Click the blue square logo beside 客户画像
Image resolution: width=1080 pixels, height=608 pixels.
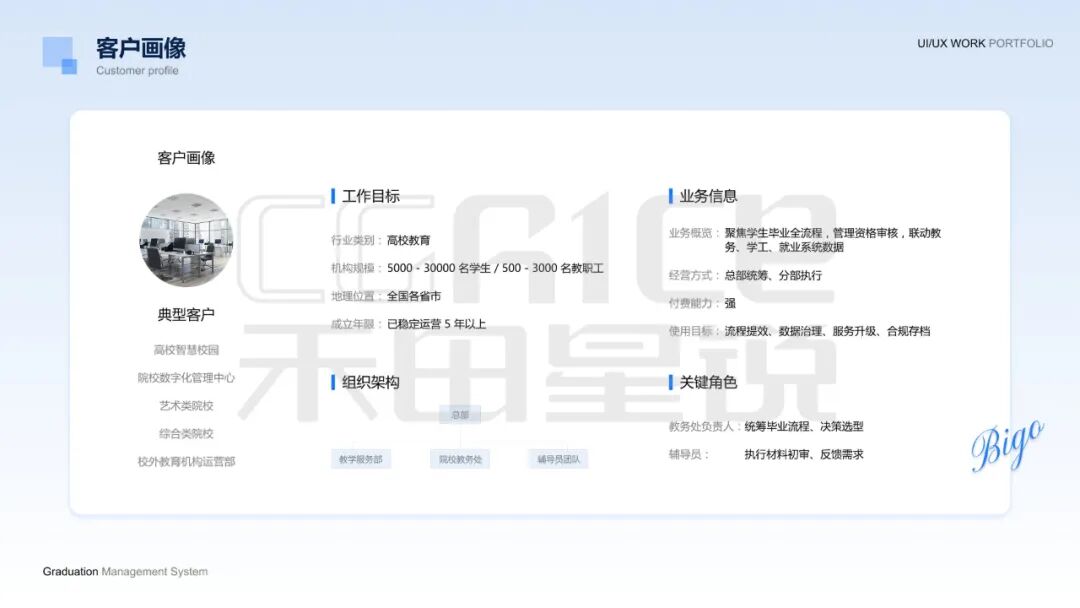59,55
